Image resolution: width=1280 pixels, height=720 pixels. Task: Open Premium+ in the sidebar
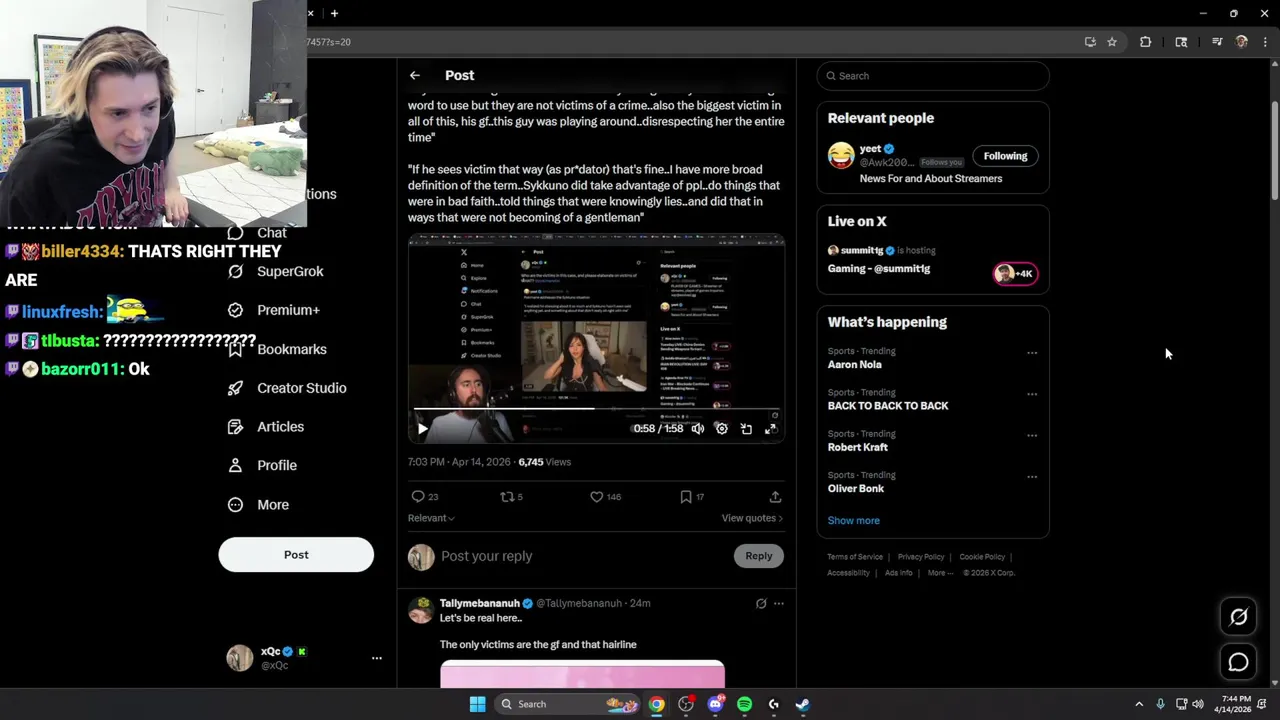(274, 310)
